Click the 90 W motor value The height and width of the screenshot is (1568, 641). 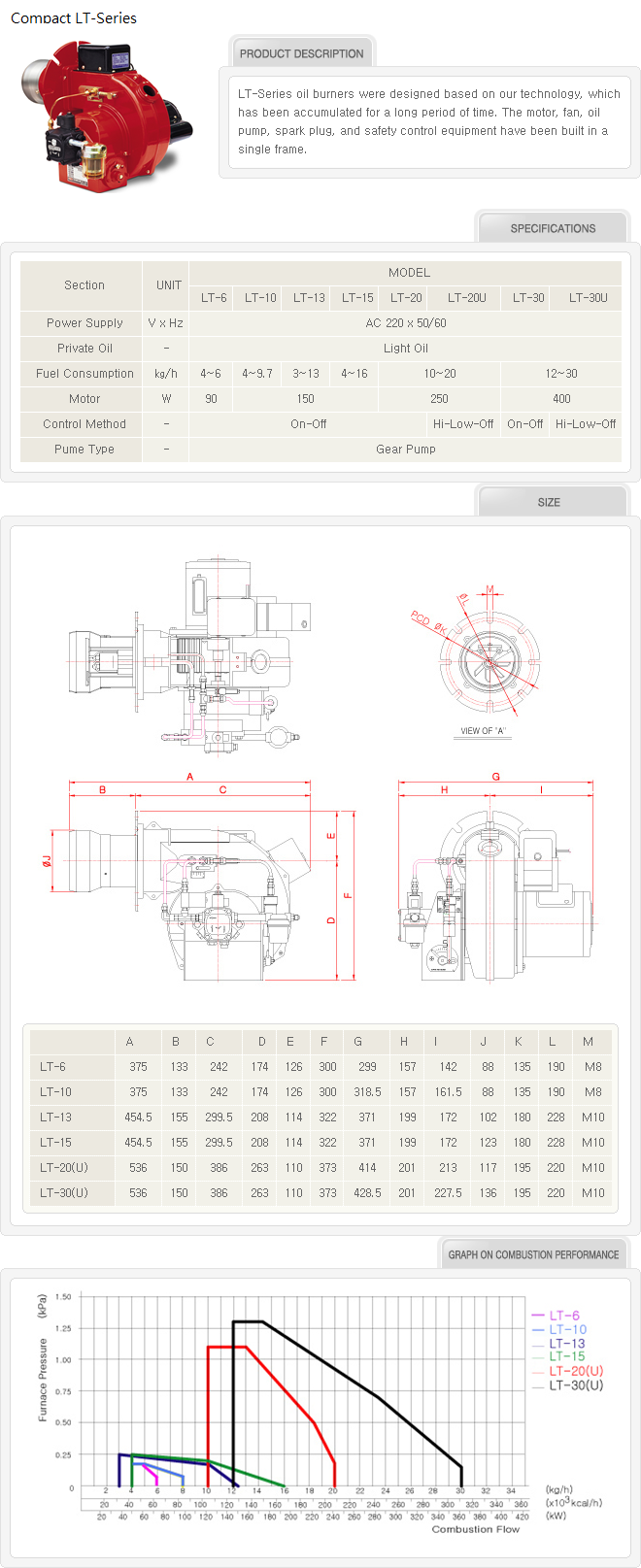coord(211,399)
